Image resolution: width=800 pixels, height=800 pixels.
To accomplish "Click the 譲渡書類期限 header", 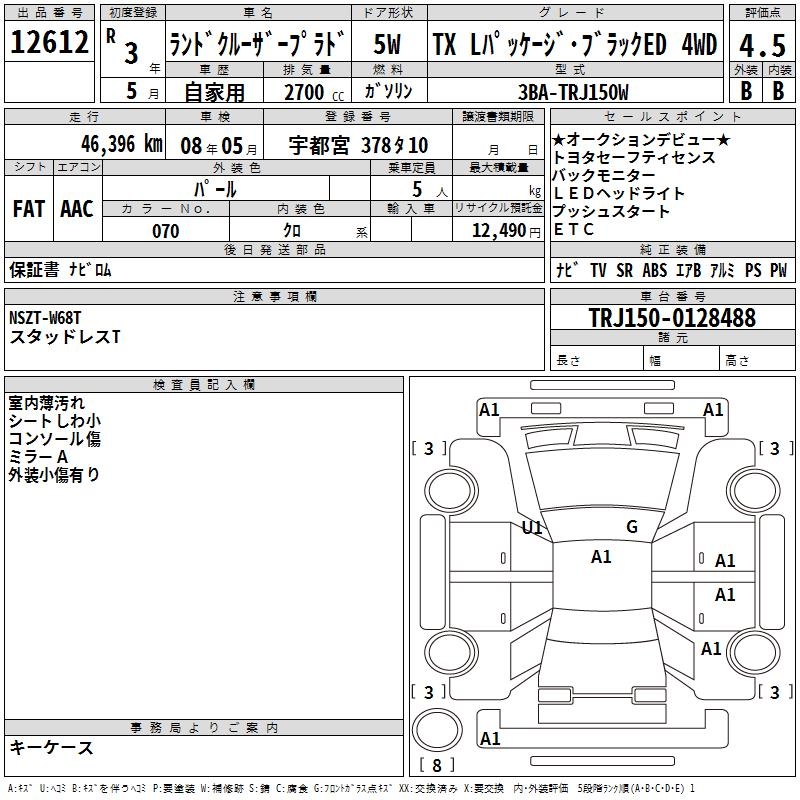I will [498, 116].
